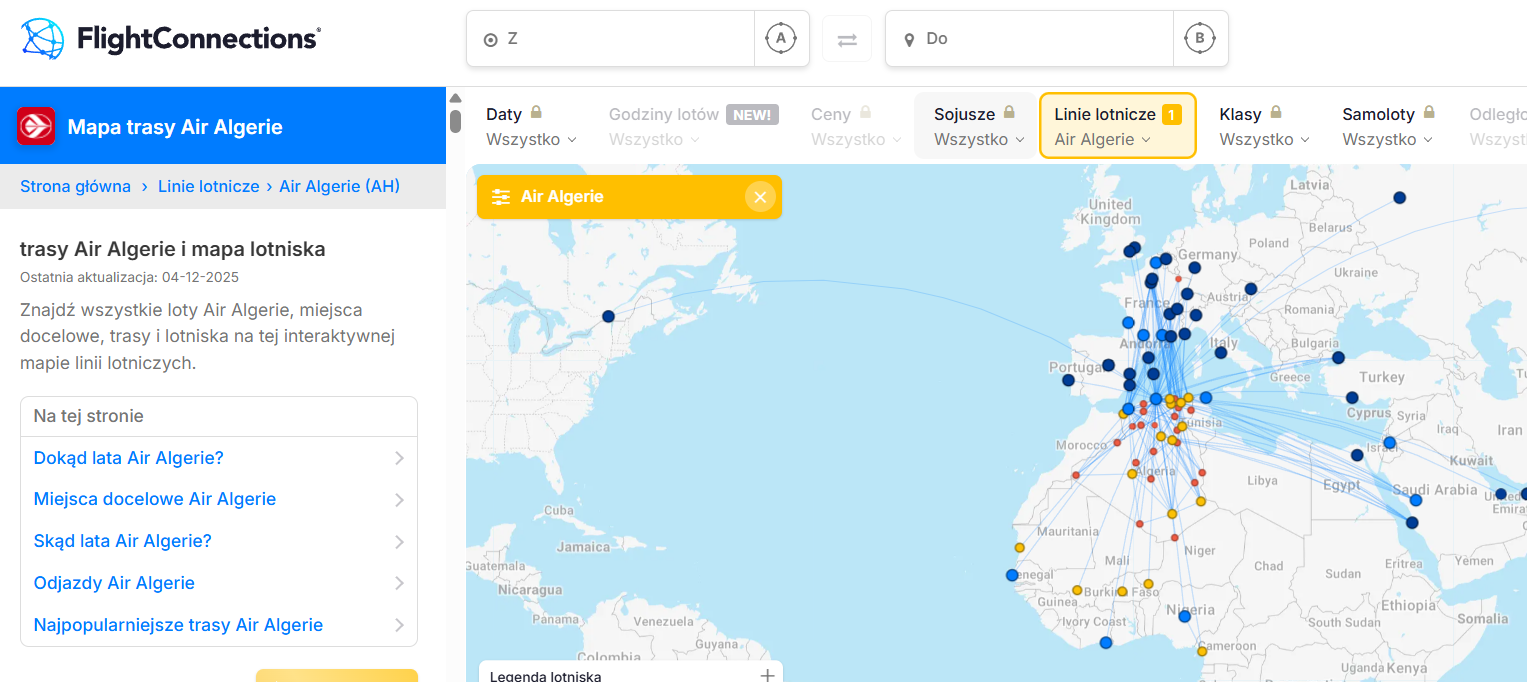Viewport: 1527px width, 682px height.
Task: Click the Do destination input field
Action: pyautogui.click(x=1030, y=39)
